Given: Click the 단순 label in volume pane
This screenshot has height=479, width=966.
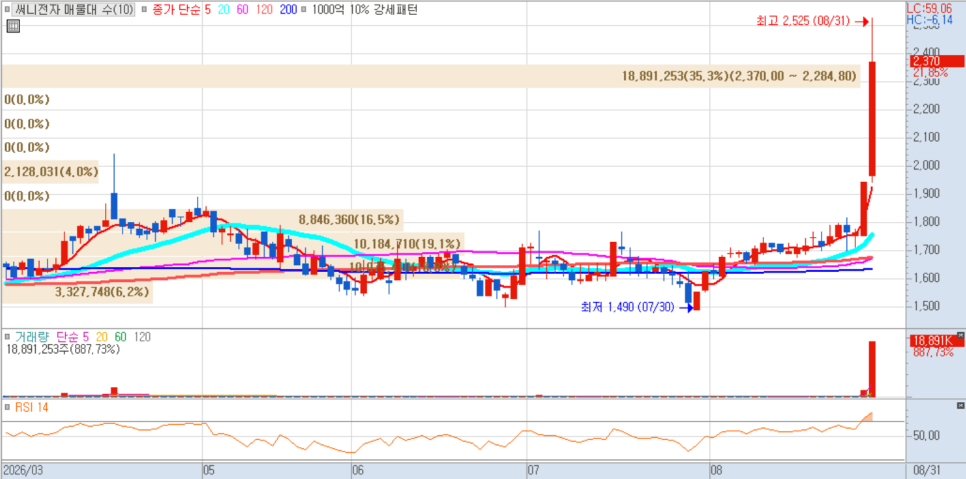Looking at the screenshot, I should coord(67,337).
